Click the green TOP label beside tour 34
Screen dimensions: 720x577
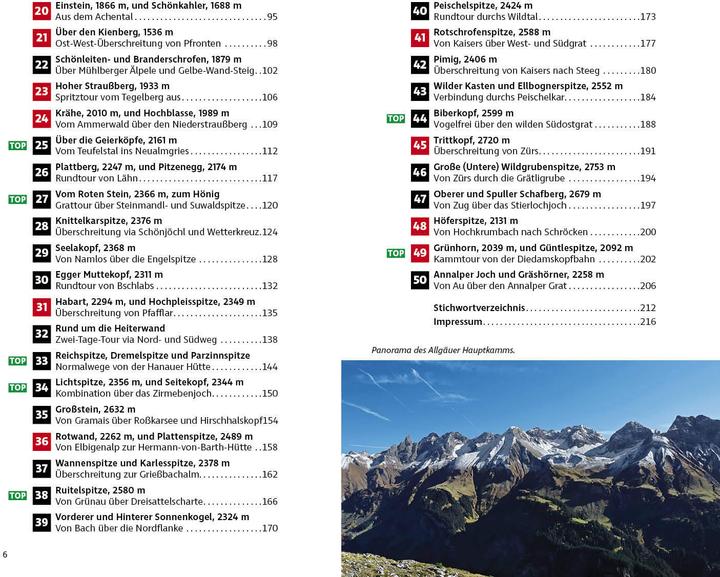[18, 387]
